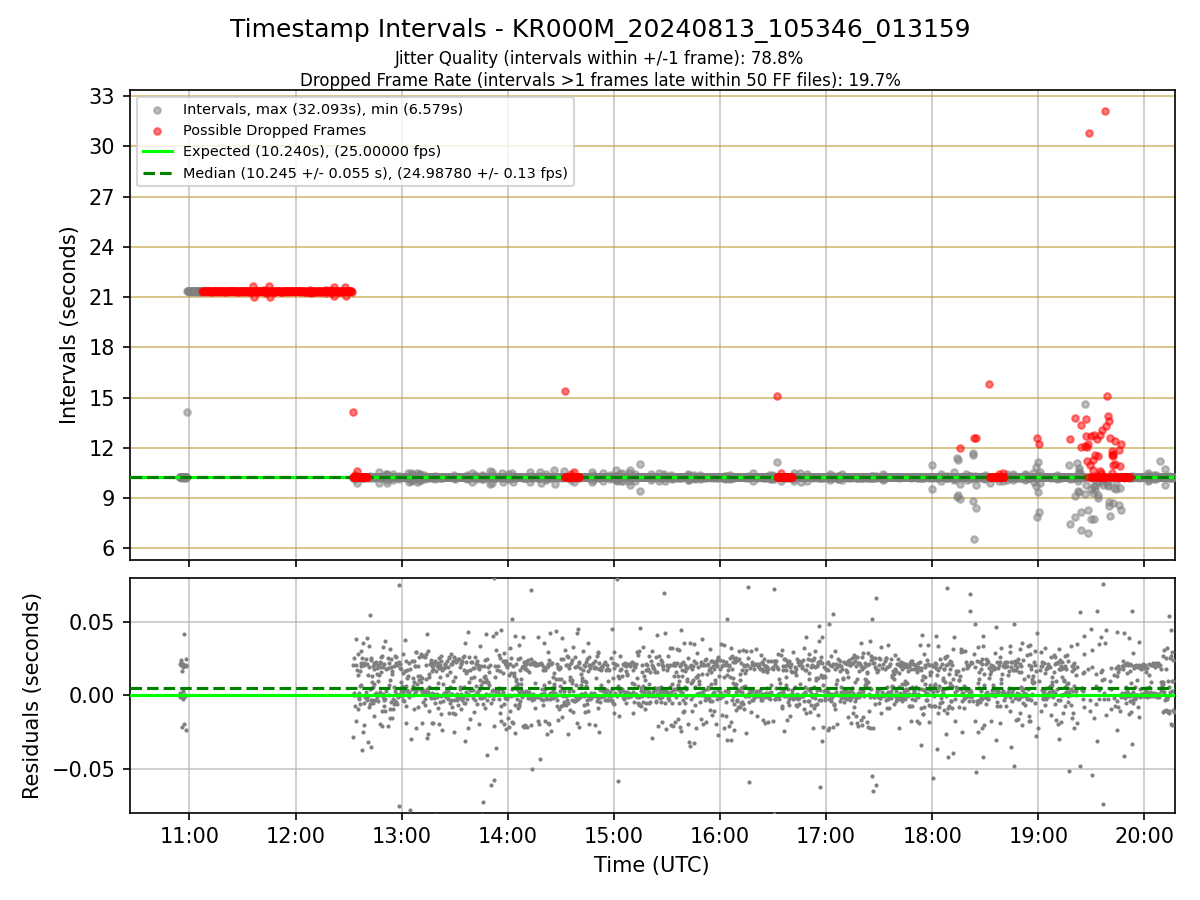
Task: Click the plot title containing KR000M_20240813_105346_013159
Action: coord(600,29)
